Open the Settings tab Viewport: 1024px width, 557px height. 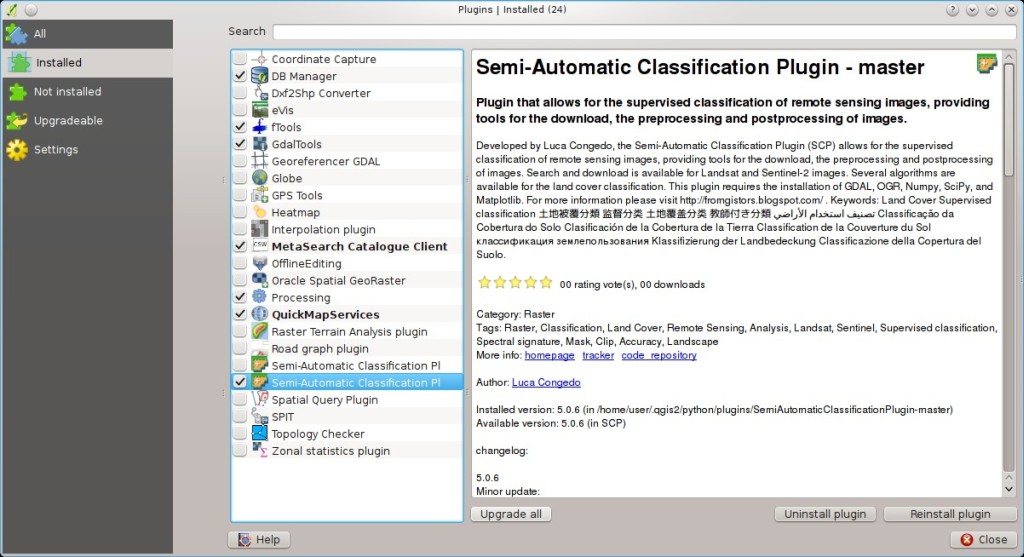87,150
